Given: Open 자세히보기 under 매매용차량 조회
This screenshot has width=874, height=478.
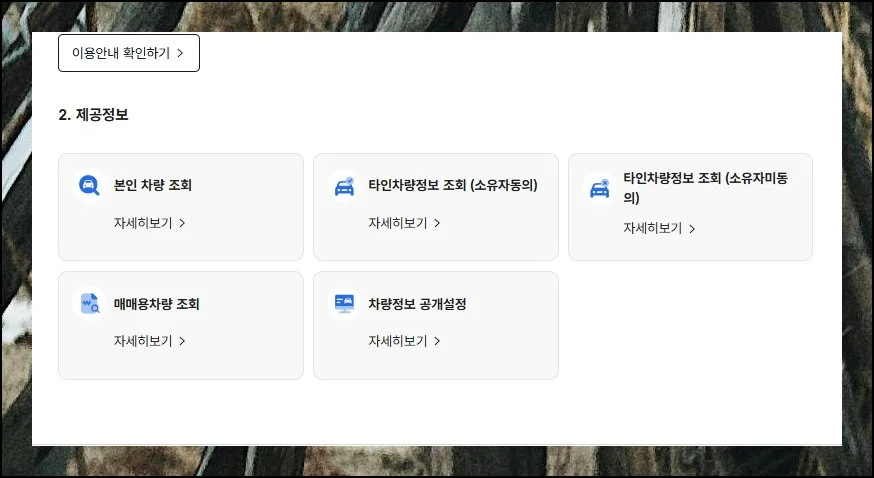Looking at the screenshot, I should point(143,341).
